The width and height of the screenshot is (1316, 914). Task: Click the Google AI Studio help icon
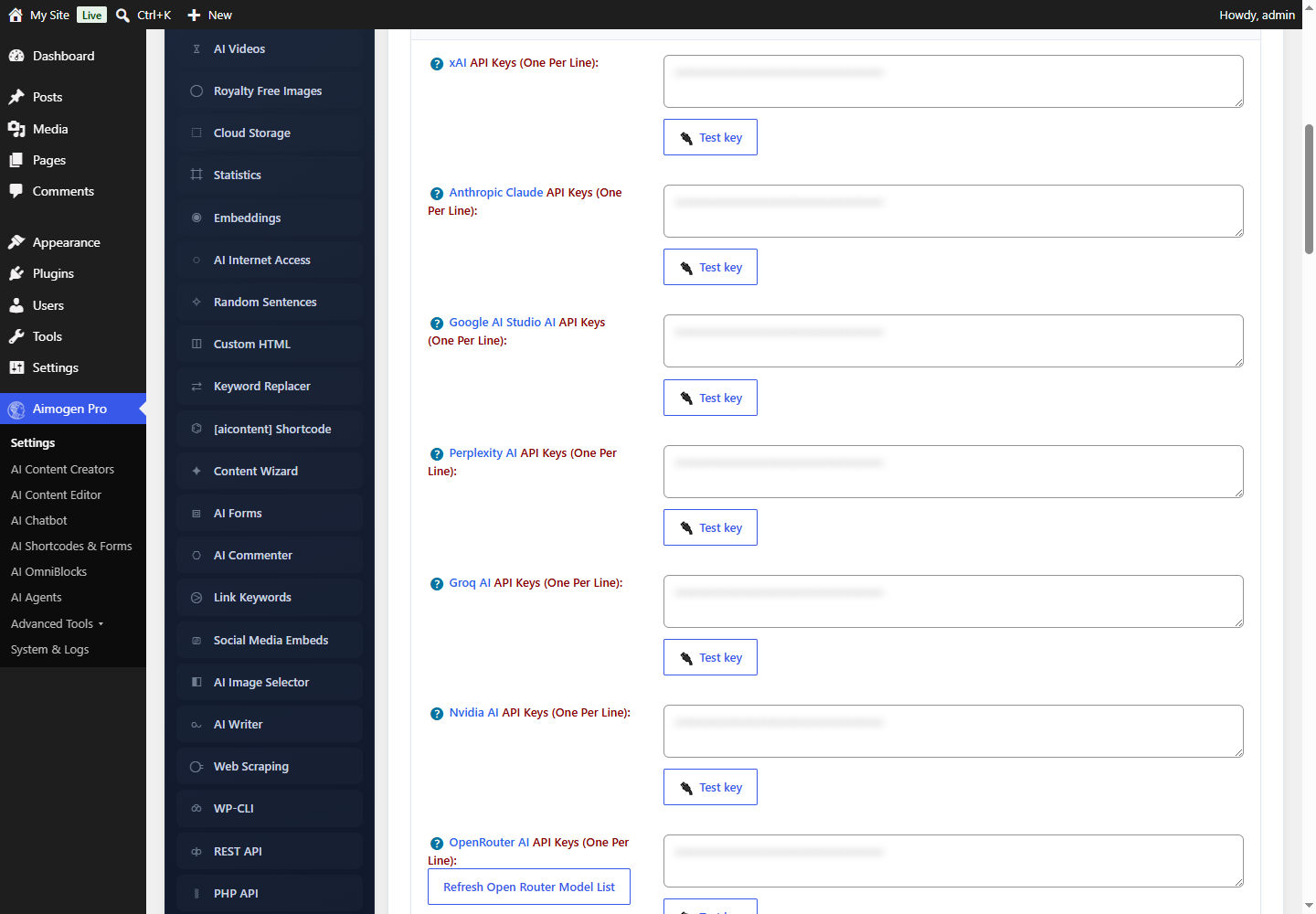tap(437, 324)
